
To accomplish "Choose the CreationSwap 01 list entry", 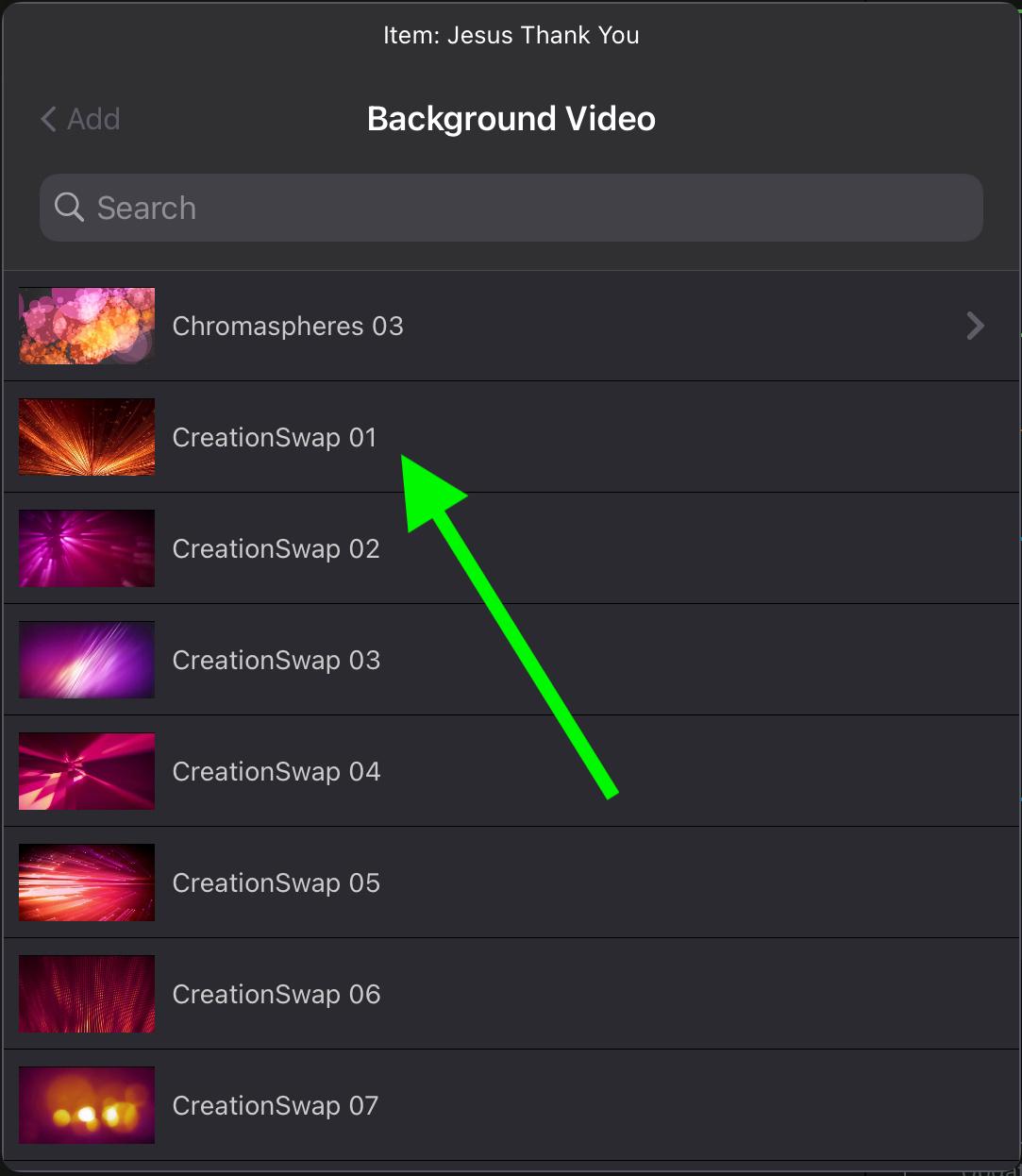I will pos(511,437).
